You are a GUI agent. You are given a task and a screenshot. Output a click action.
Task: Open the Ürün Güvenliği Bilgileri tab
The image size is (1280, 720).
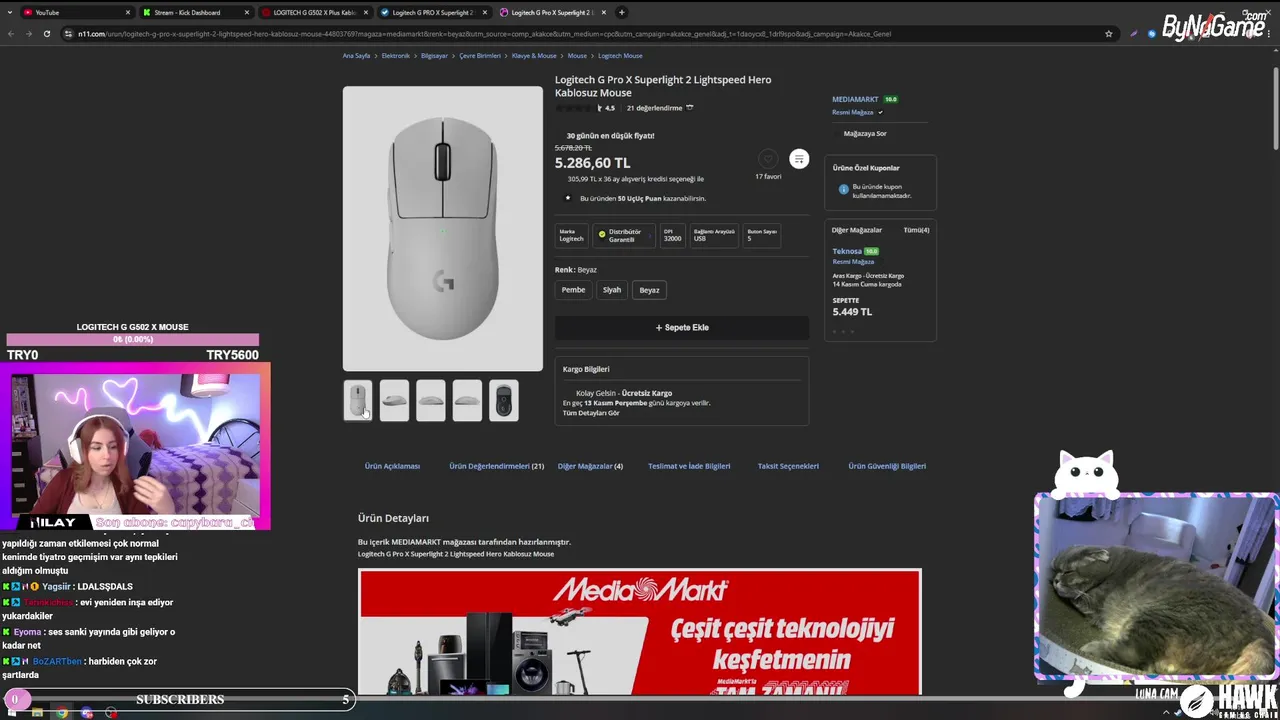coord(887,466)
